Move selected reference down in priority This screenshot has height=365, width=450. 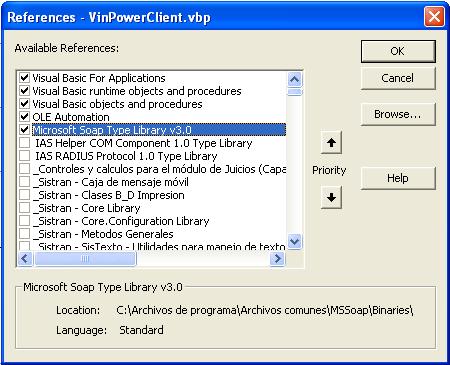(x=331, y=197)
